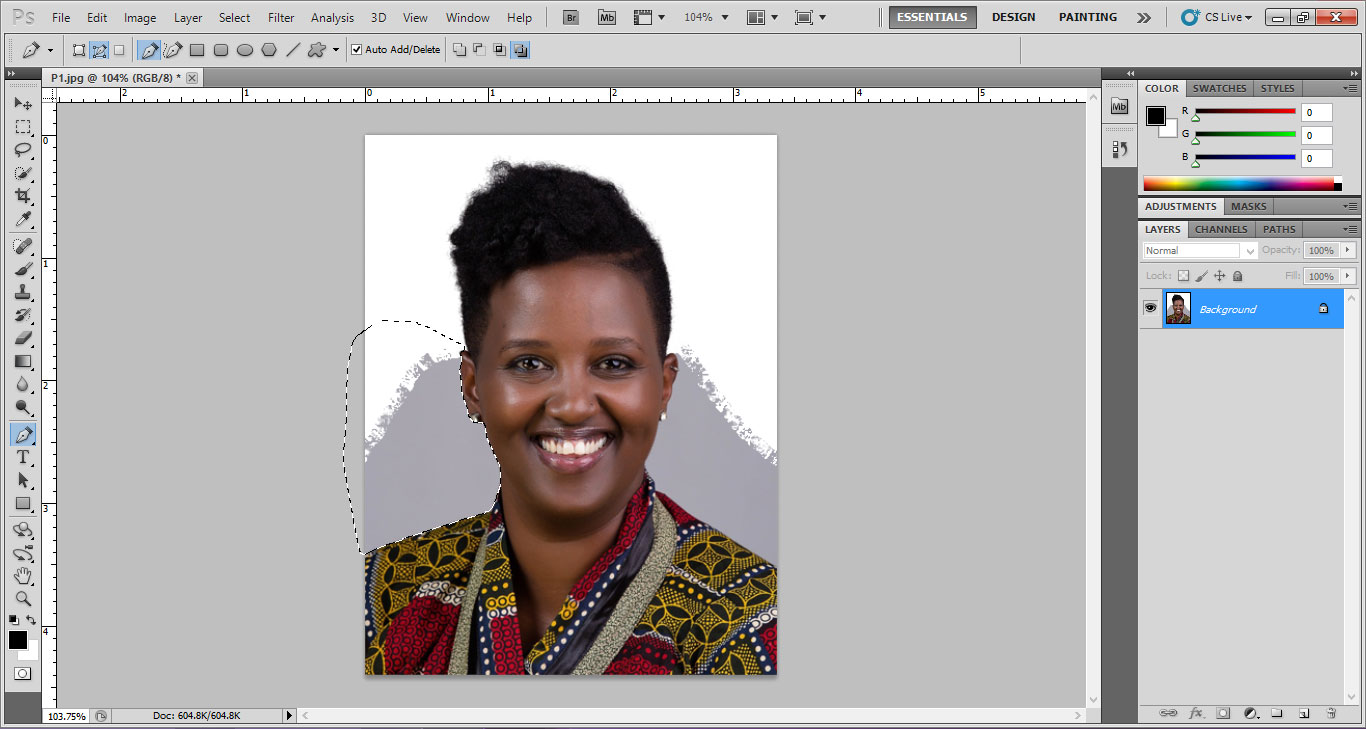This screenshot has height=729, width=1366.
Task: Toggle Add to Path Area option
Action: pos(459,49)
